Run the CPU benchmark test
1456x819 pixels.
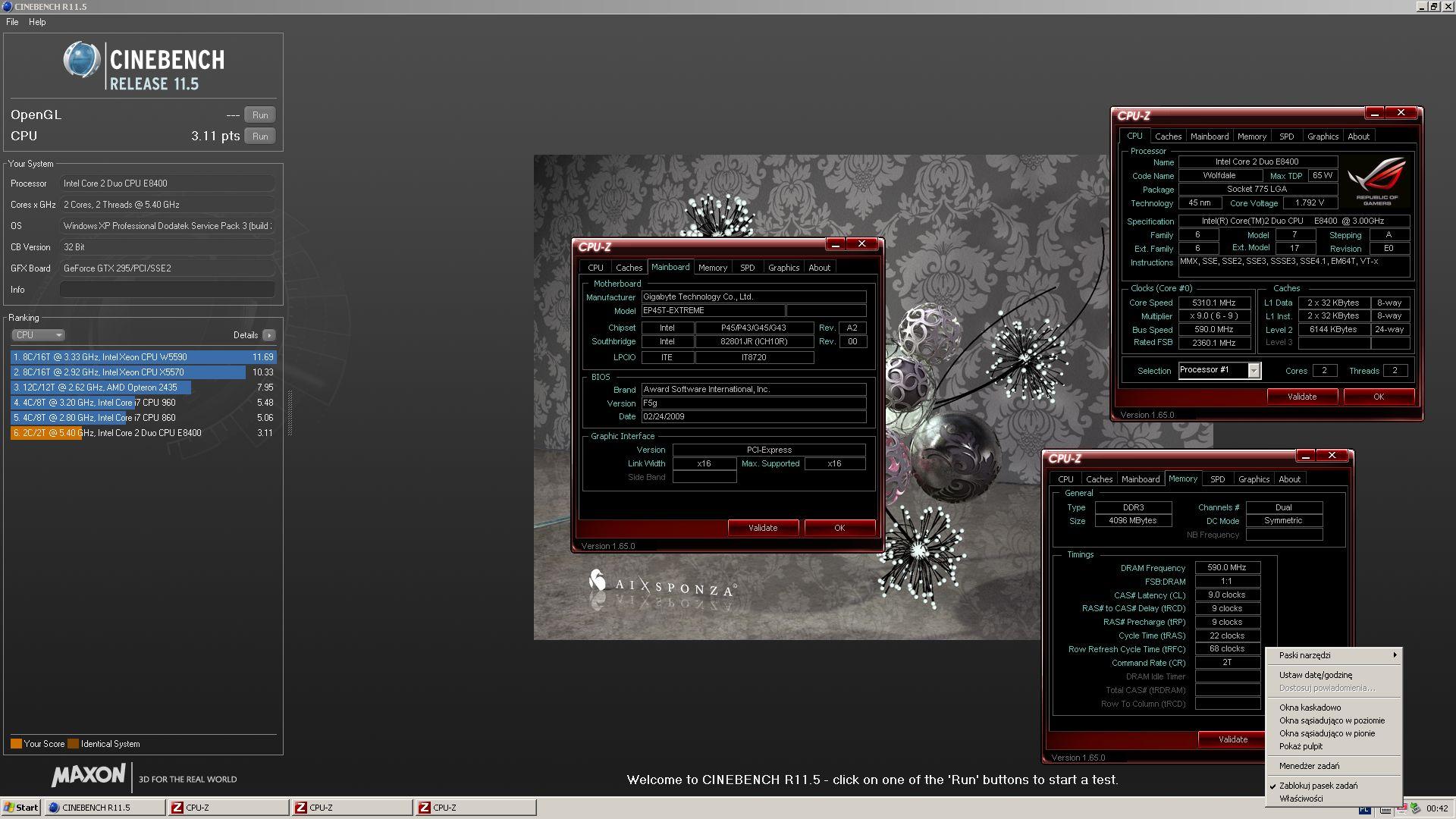click(260, 136)
